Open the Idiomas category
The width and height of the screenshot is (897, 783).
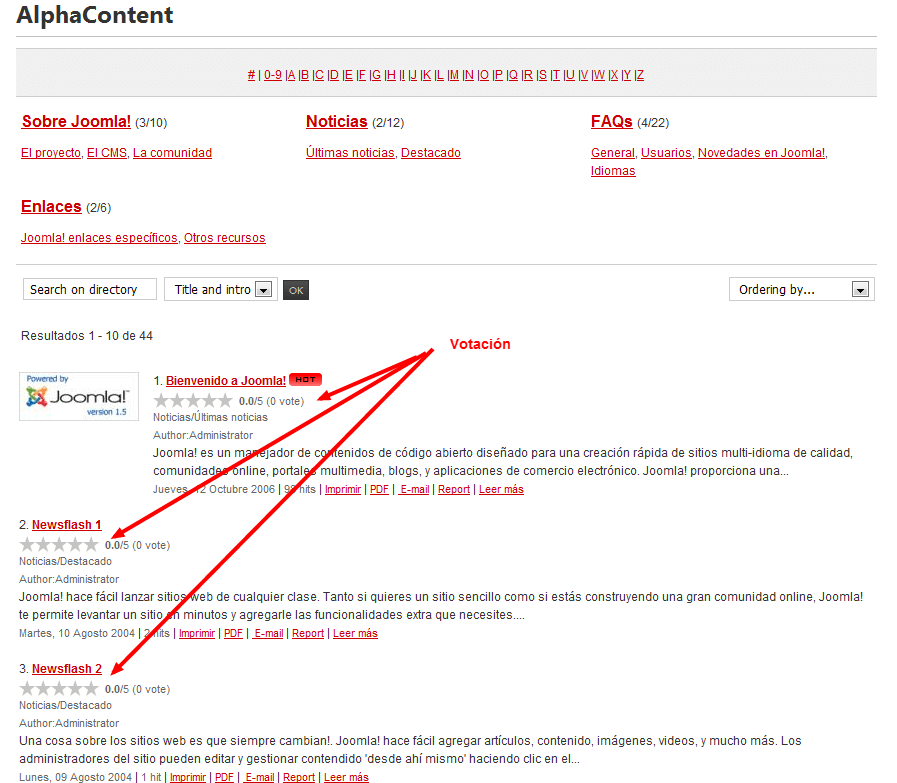coord(613,170)
